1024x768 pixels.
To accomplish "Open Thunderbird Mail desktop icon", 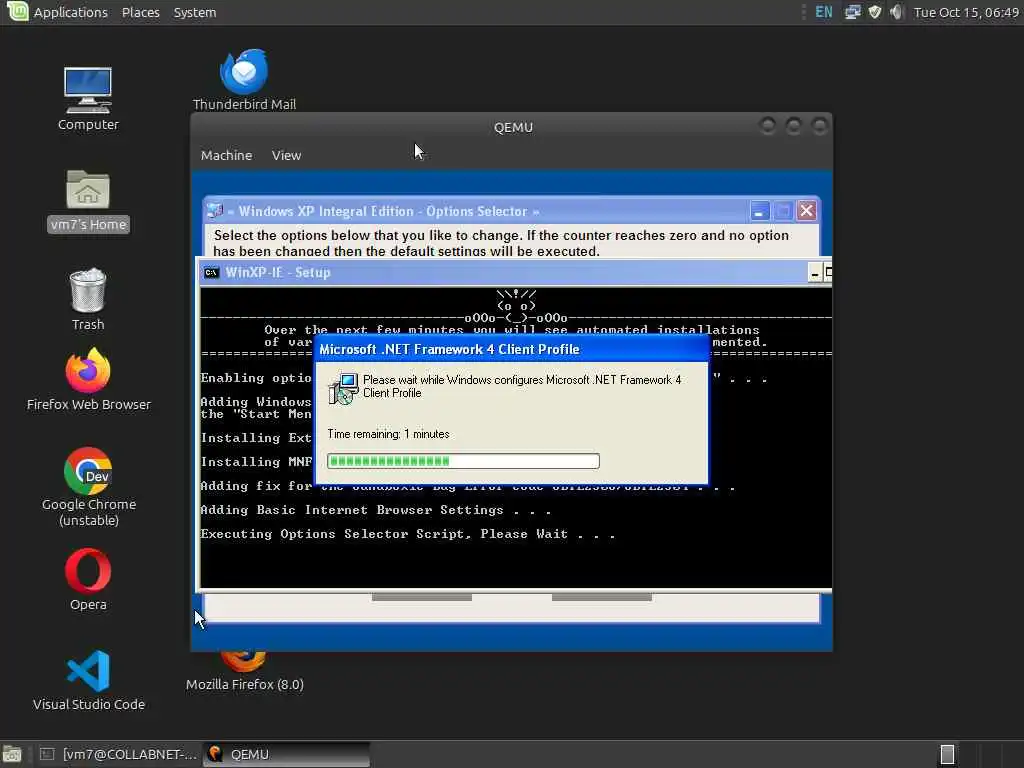I will tap(244, 71).
